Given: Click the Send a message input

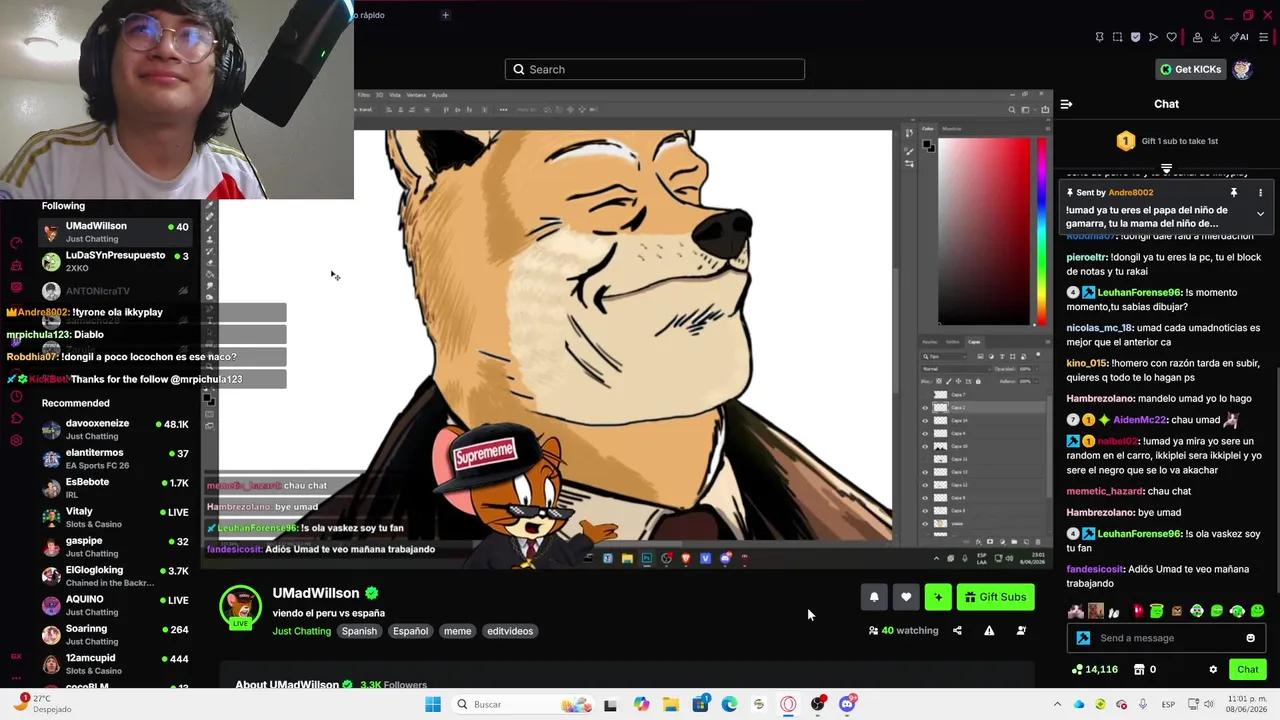Looking at the screenshot, I should 1166,638.
